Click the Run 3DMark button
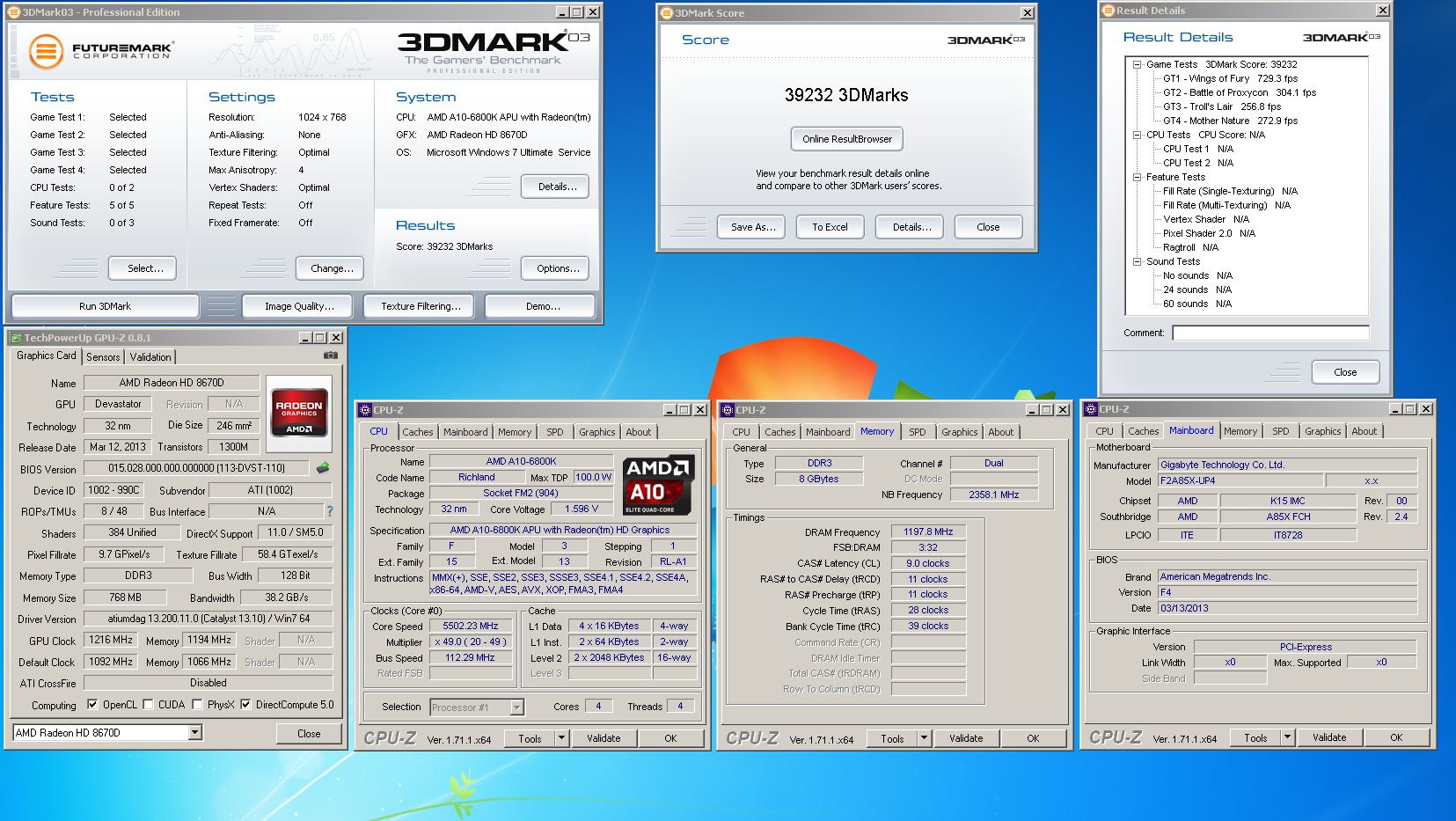This screenshot has height=821, width=1456. point(105,306)
